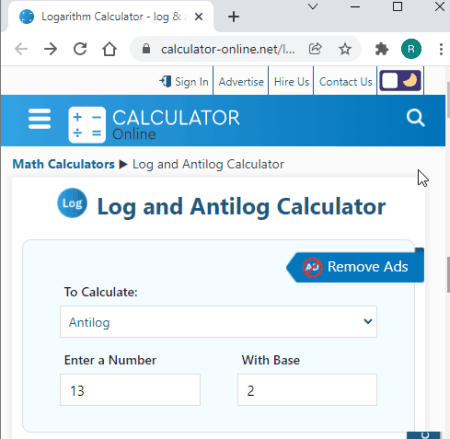
Task: Open Chrome's three-dot menu
Action: click(x=441, y=49)
